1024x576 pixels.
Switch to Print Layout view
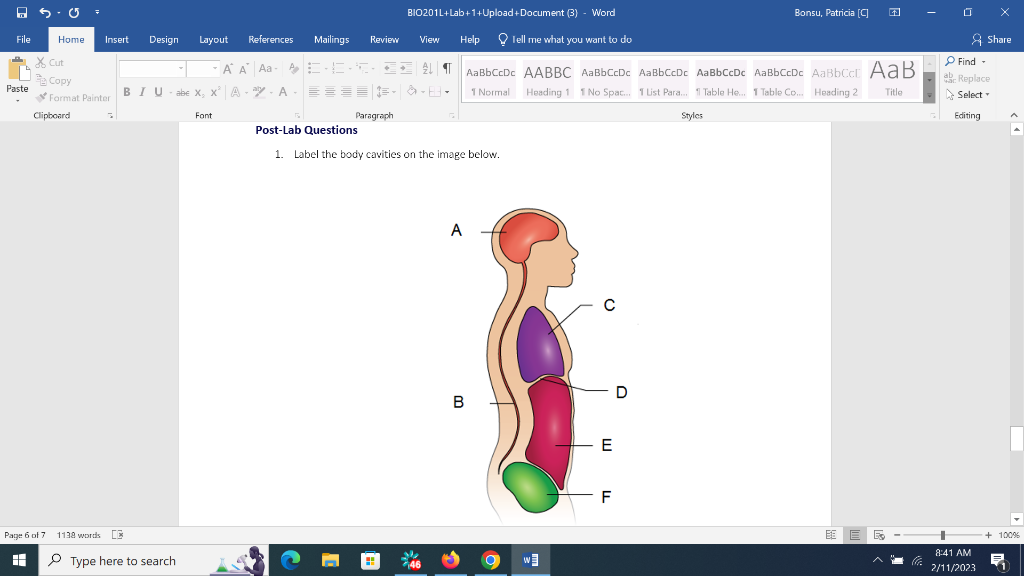point(855,535)
